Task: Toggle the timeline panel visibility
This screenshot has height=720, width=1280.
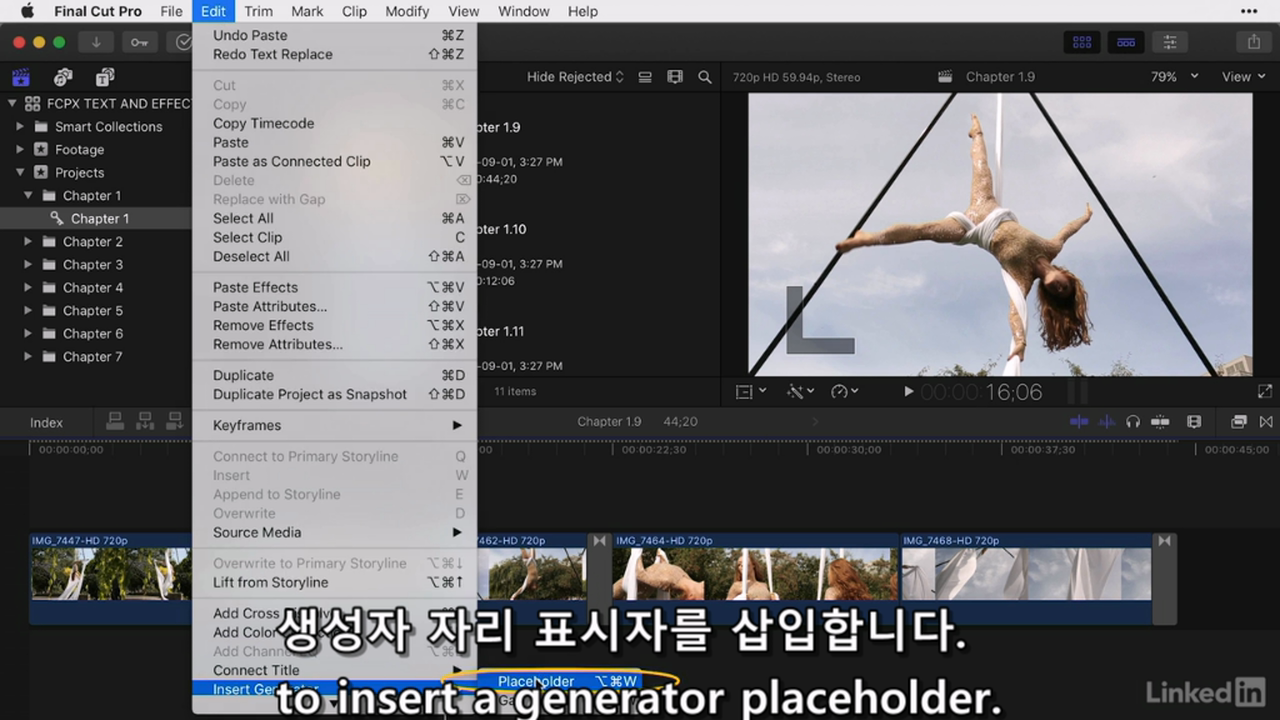Action: tap(1126, 42)
